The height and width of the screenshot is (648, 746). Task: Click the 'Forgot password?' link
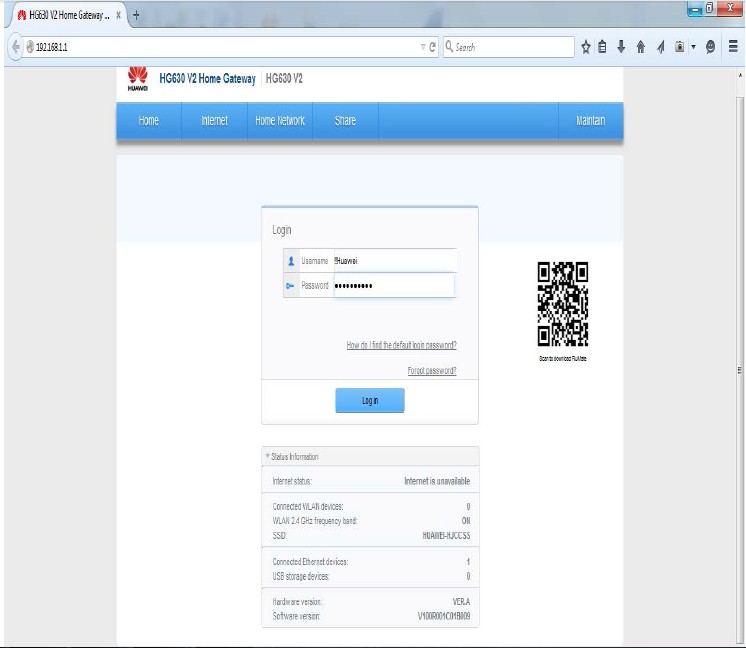(x=432, y=371)
